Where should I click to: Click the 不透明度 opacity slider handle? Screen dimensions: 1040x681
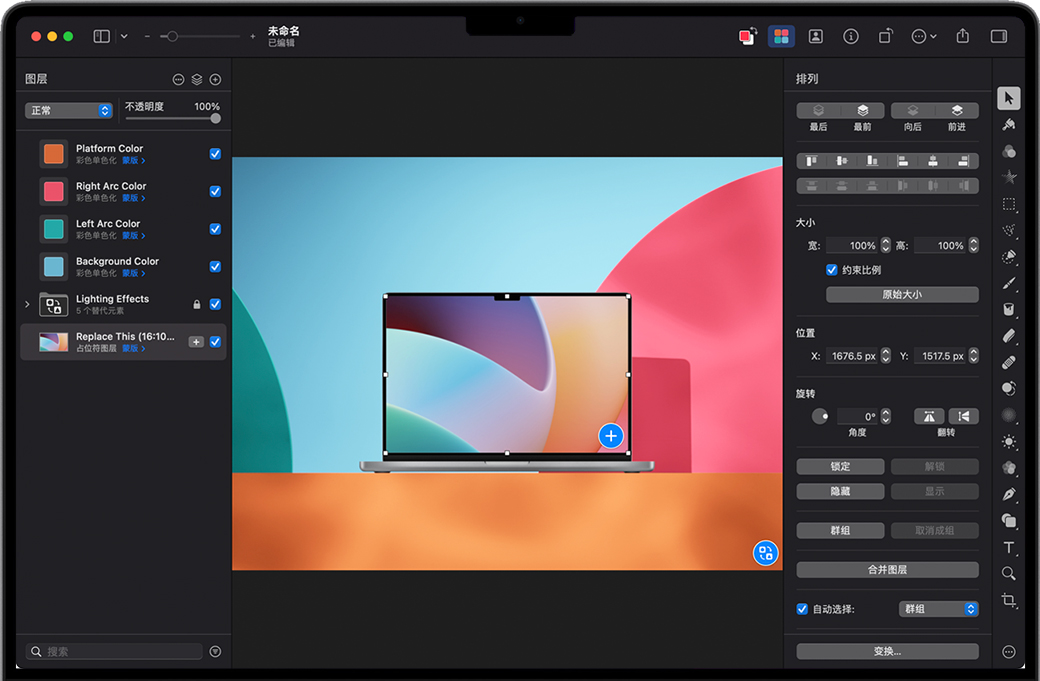215,118
